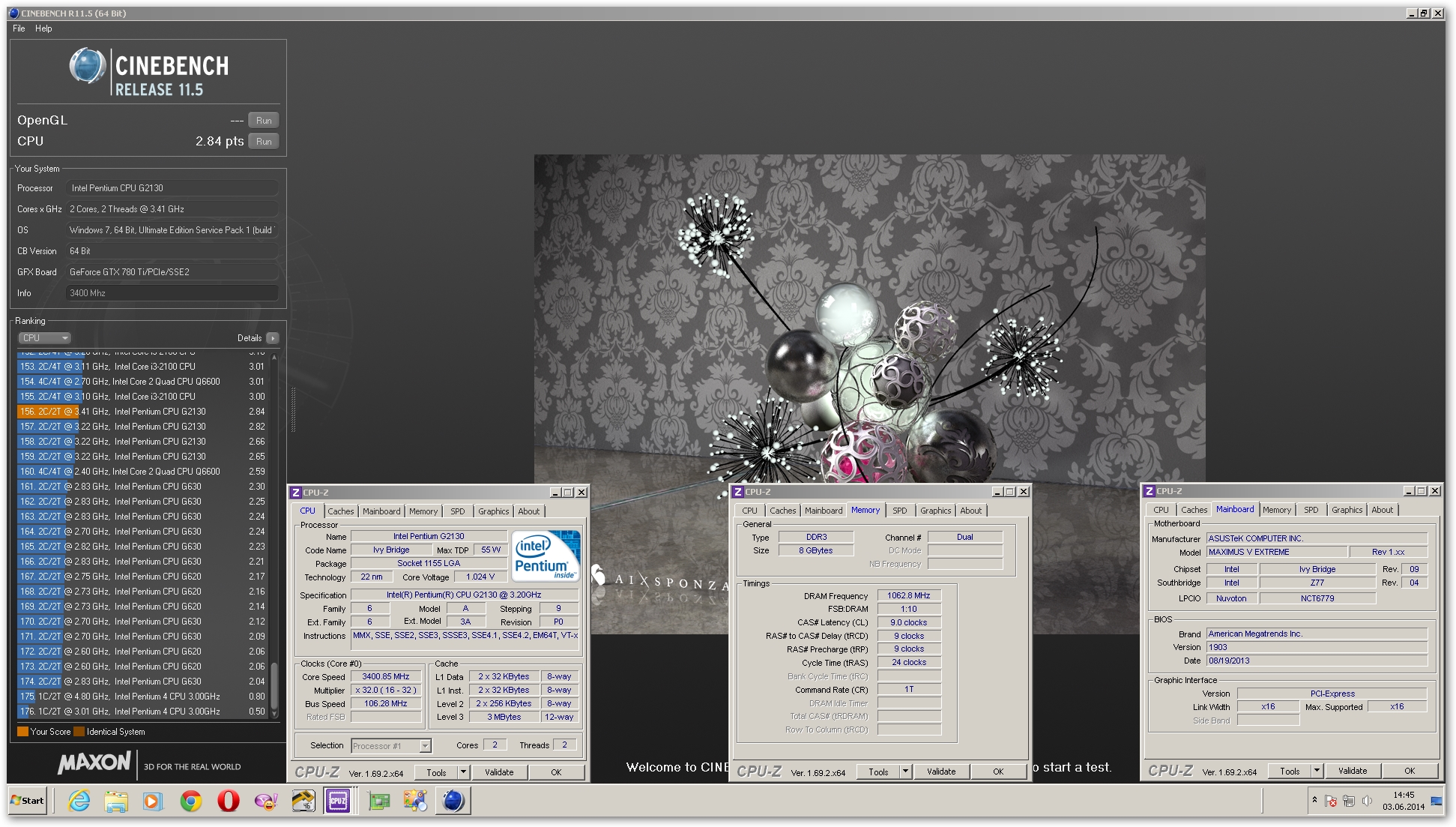This screenshot has width=1456, height=827.
Task: Click the network tray icon
Action: point(1349,801)
